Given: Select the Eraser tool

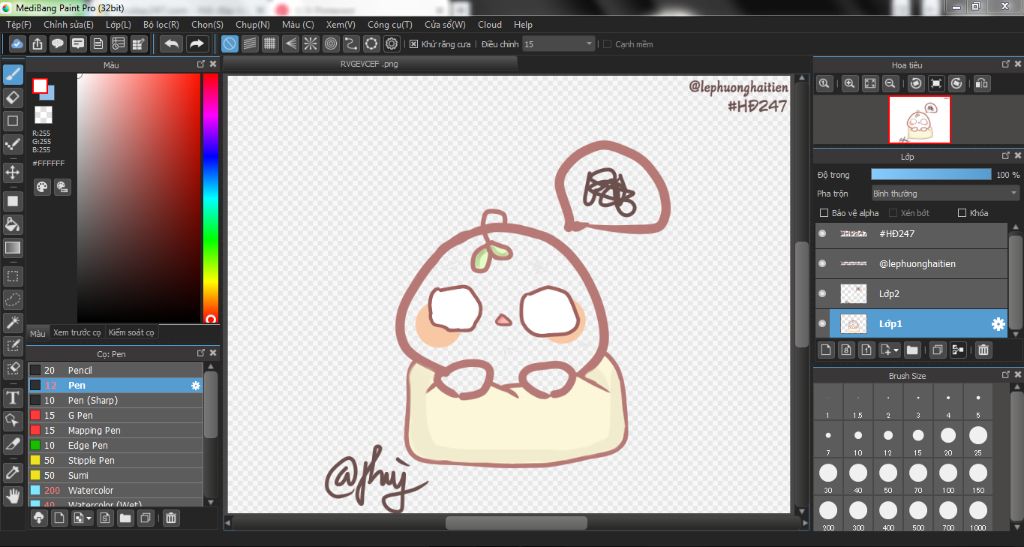Looking at the screenshot, I should coord(12,98).
